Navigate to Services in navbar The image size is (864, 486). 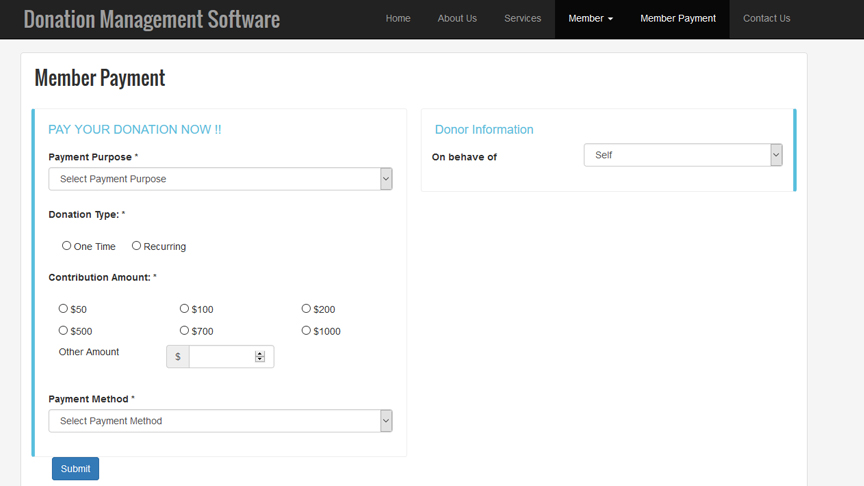pos(522,19)
